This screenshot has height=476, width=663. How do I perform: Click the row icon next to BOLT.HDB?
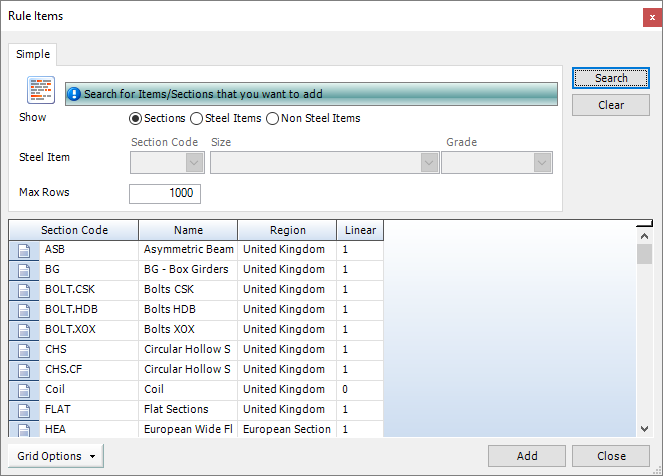tap(24, 310)
